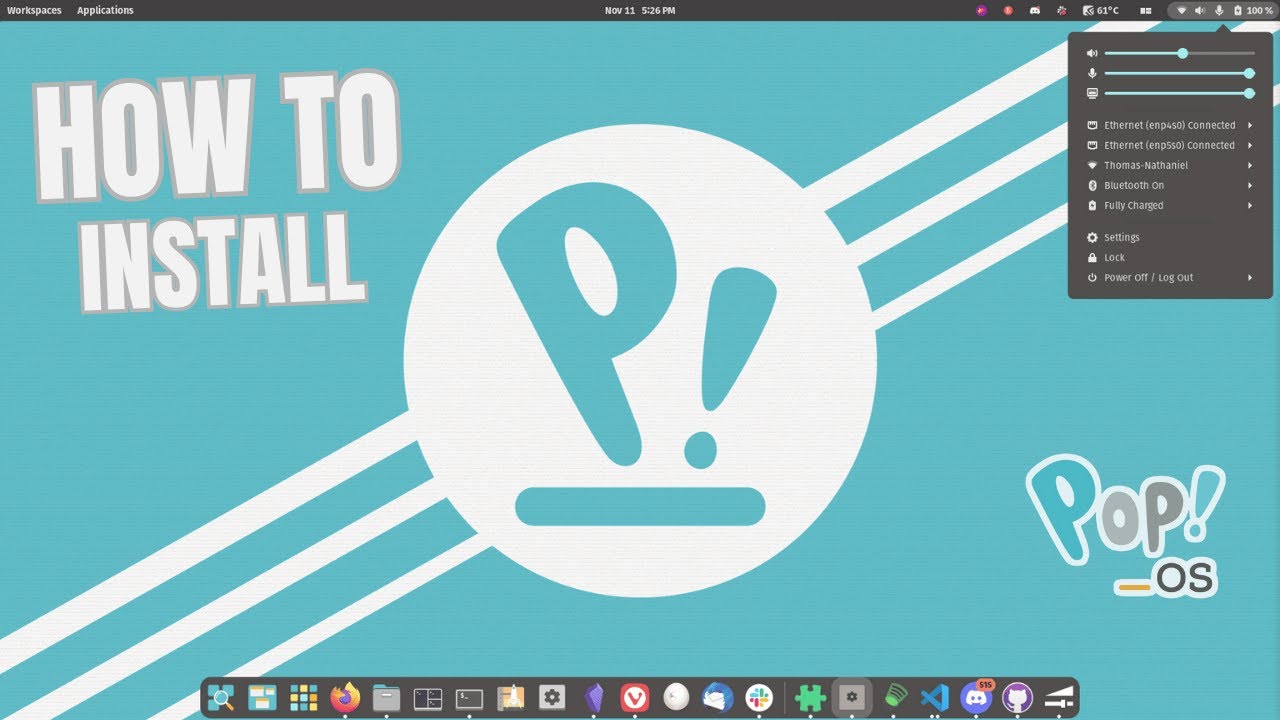Open the Applications menu in top bar
This screenshot has width=1280, height=720.
(x=105, y=10)
